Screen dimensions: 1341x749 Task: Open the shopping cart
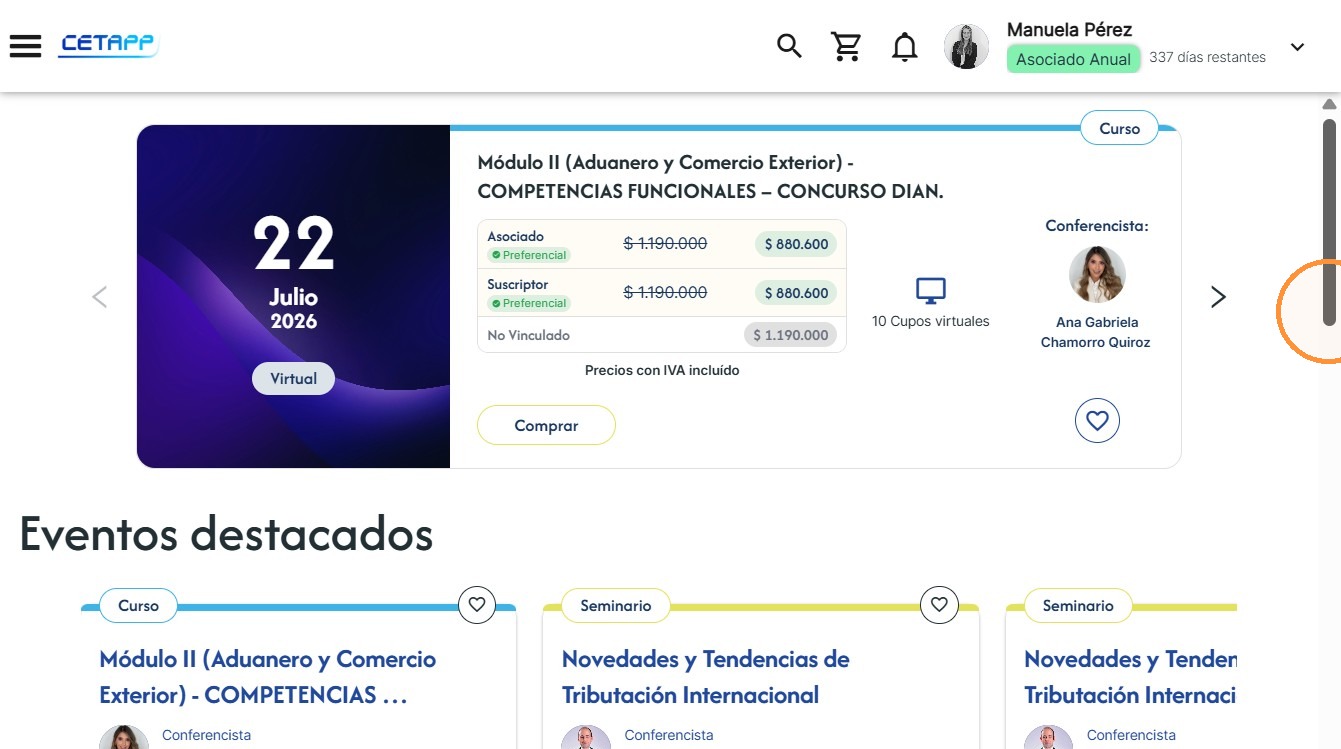point(847,46)
